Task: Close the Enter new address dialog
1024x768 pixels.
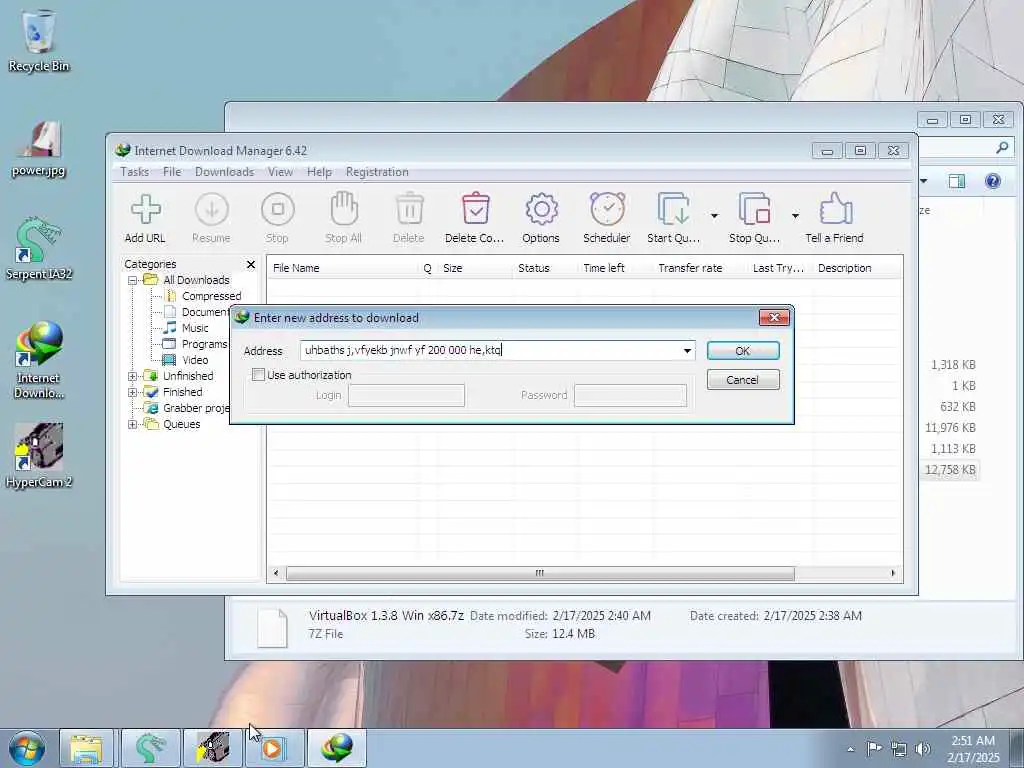Action: pyautogui.click(x=775, y=317)
